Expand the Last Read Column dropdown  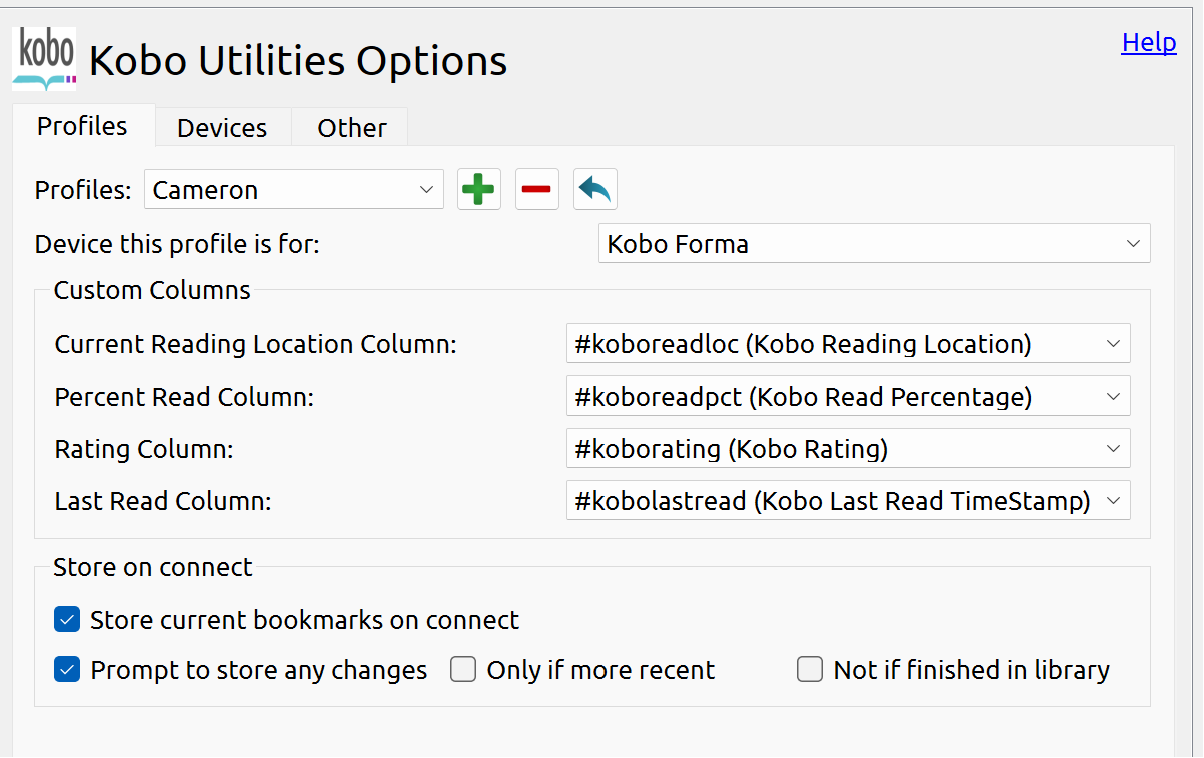[847, 501]
